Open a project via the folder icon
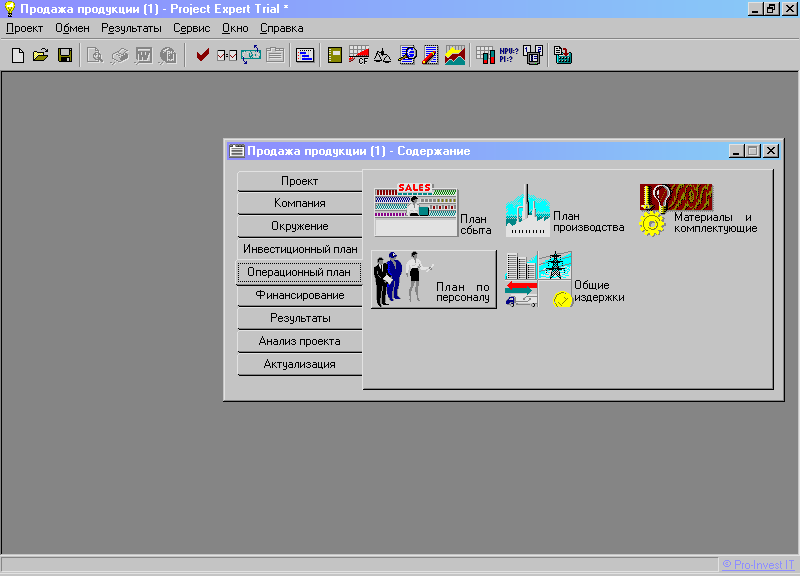The height and width of the screenshot is (576, 800). coord(41,55)
